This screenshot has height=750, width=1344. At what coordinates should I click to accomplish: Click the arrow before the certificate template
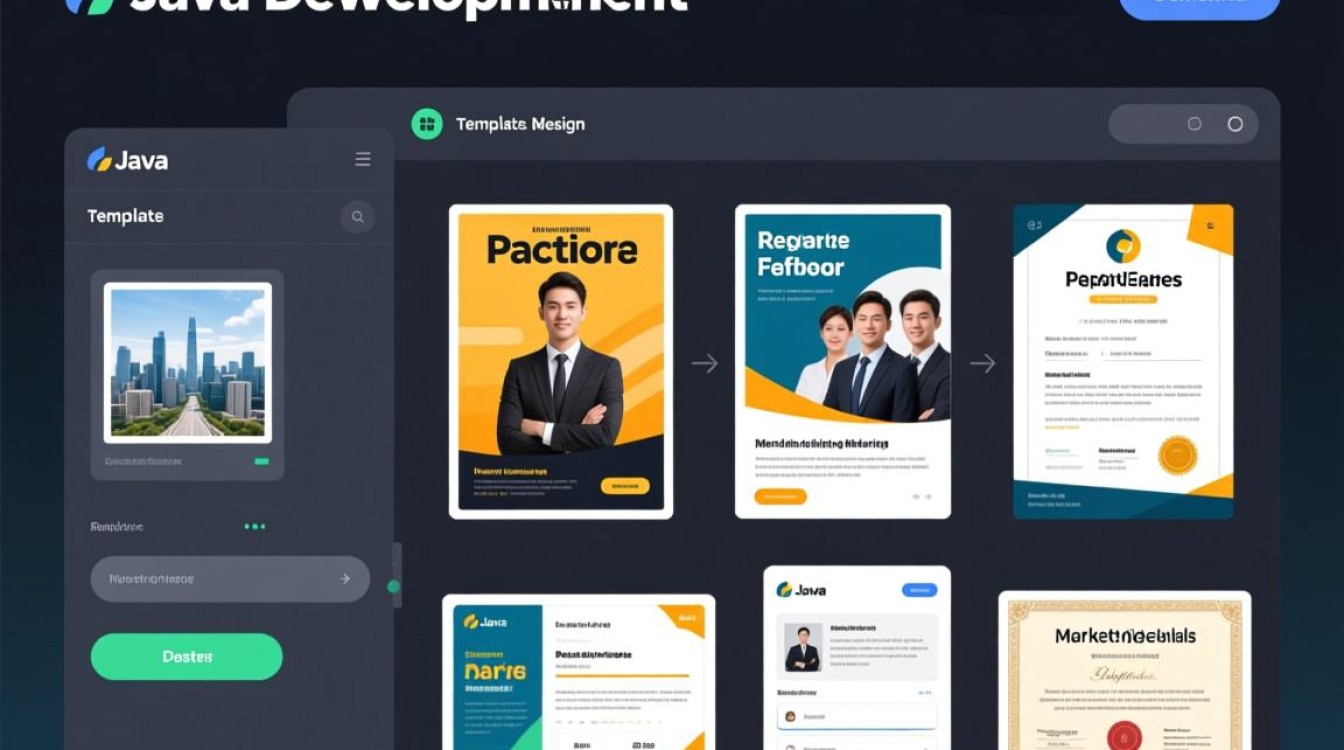coord(982,364)
